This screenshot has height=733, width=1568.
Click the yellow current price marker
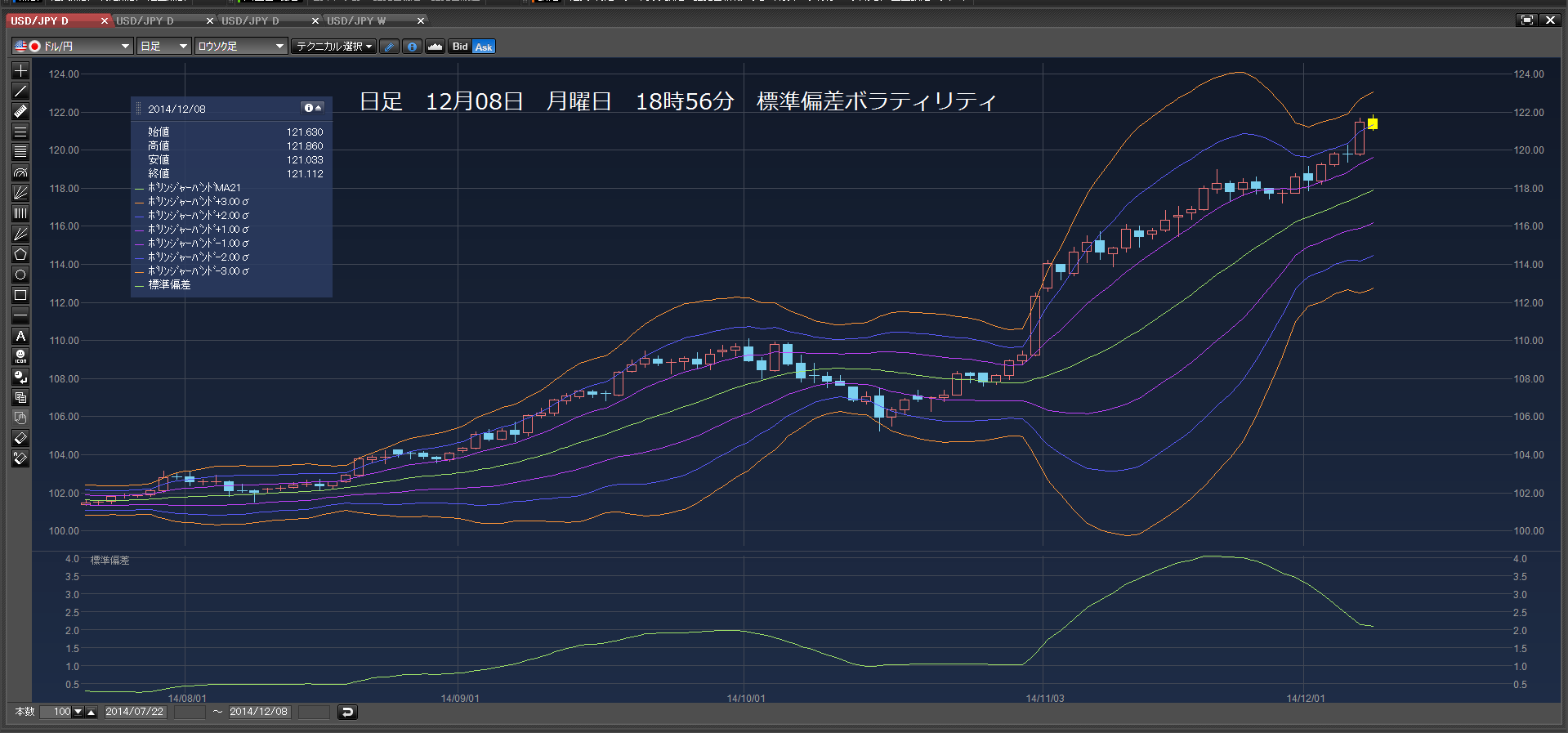[x=1373, y=123]
